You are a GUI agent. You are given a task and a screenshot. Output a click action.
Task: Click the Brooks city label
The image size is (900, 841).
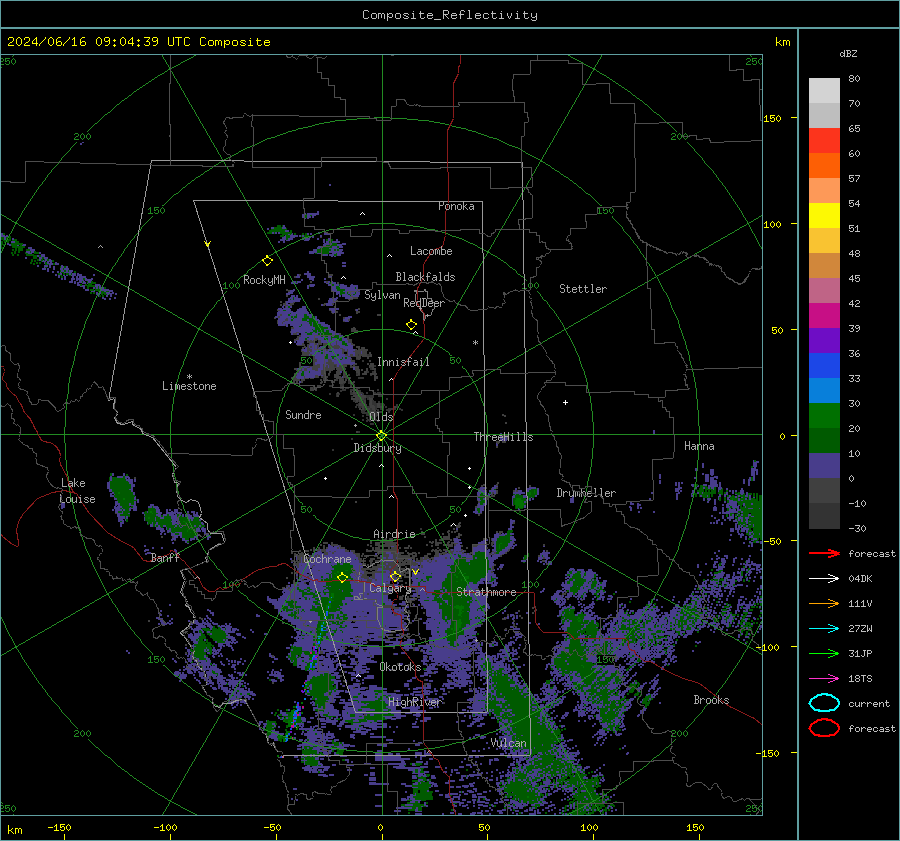711,700
